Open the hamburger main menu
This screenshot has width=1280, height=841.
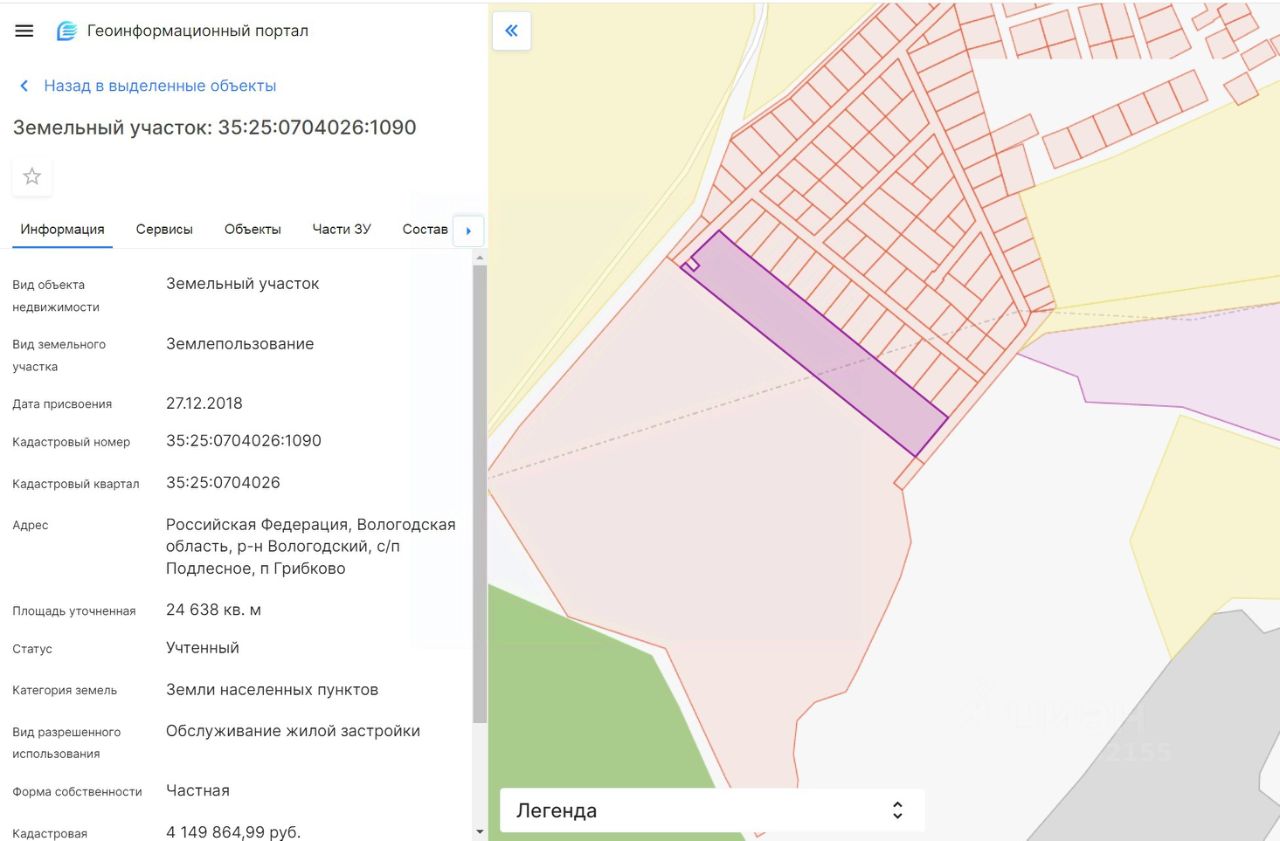coord(24,31)
